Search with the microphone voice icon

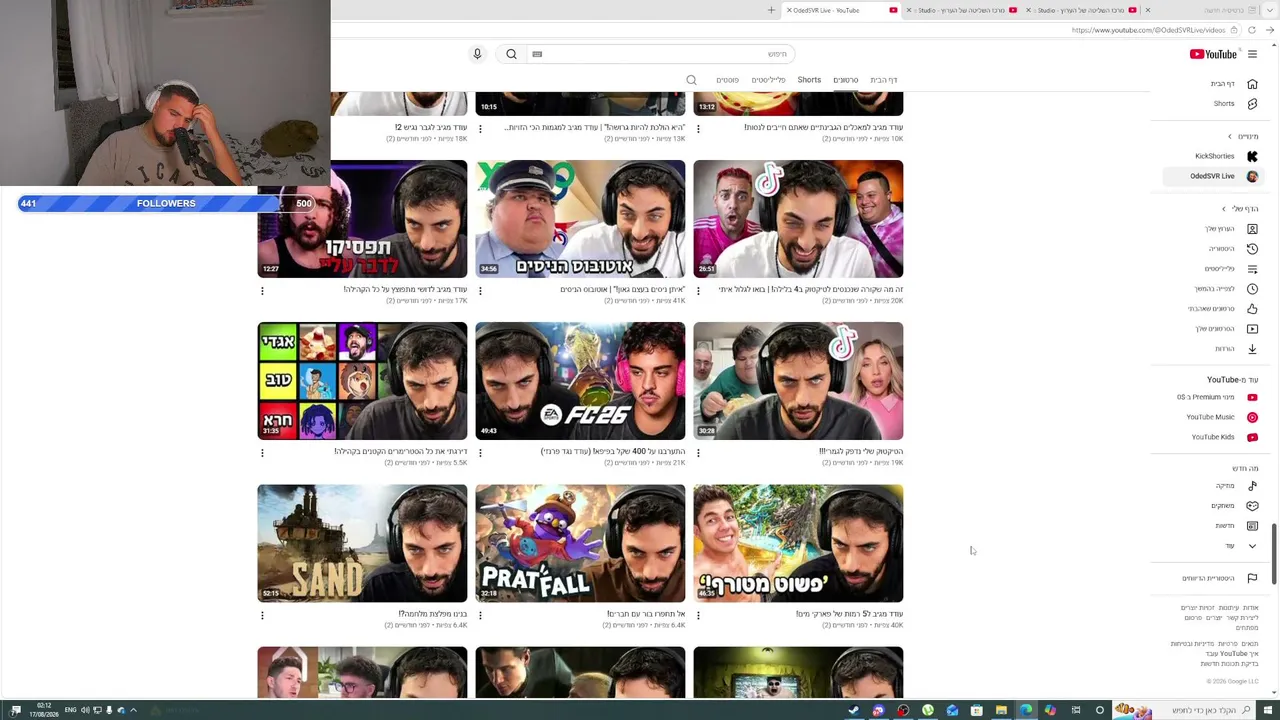tap(477, 54)
